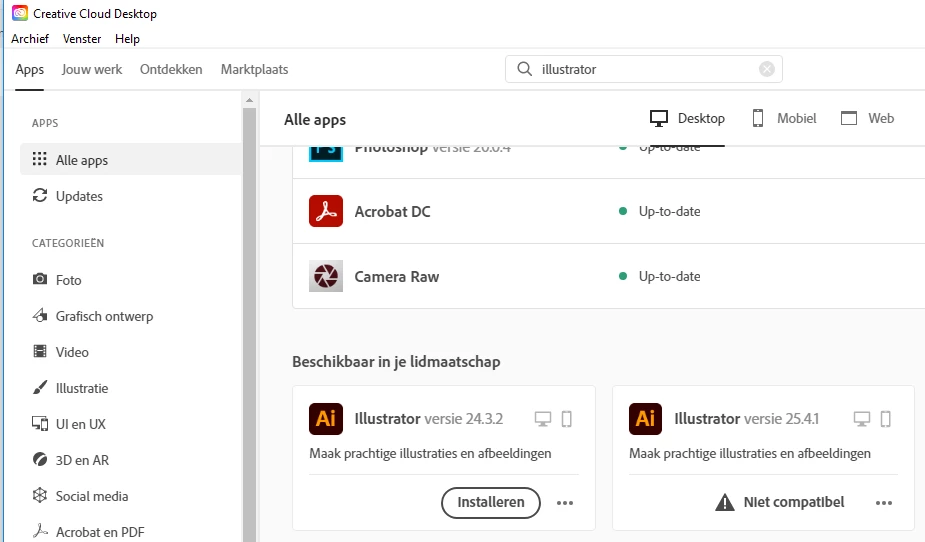Image resolution: width=925 pixels, height=542 pixels.
Task: Click the Alle apps page heading
Action: 315,120
